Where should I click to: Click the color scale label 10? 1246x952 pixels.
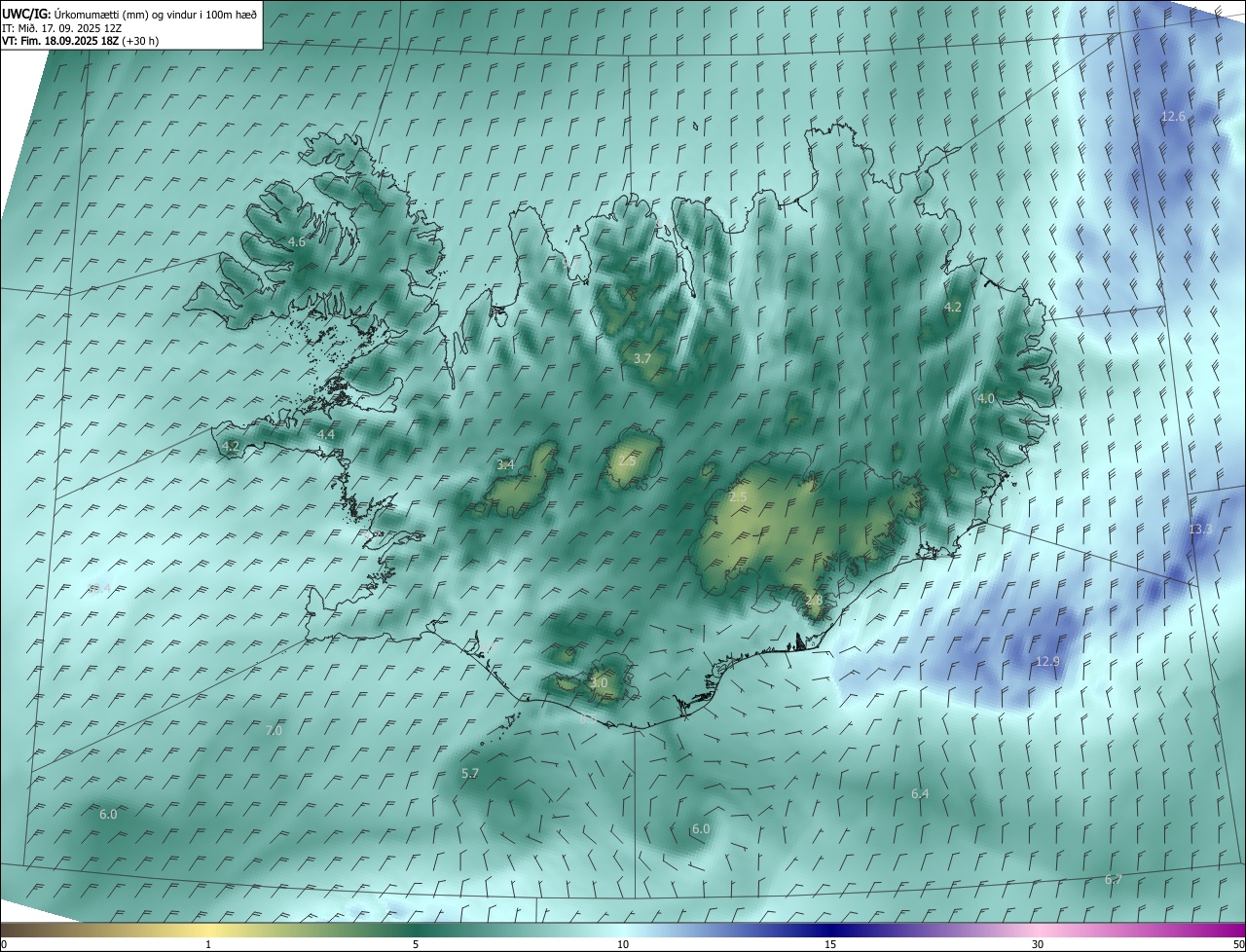(x=623, y=945)
